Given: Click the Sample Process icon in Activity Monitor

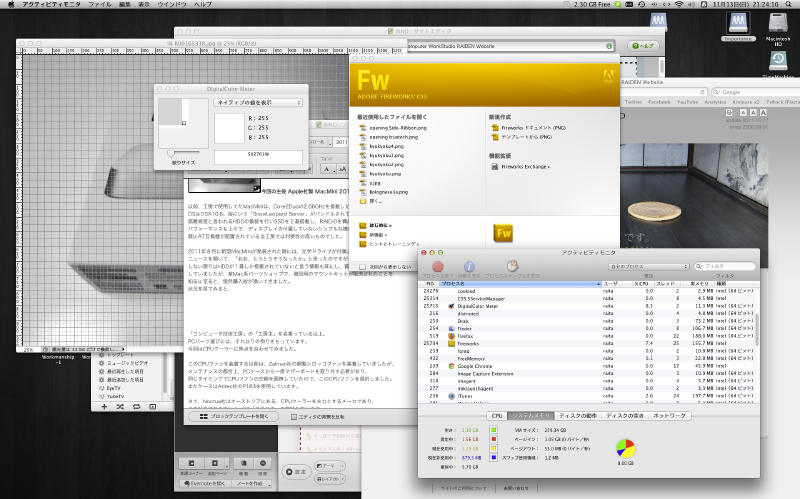Looking at the screenshot, I should pos(512,266).
